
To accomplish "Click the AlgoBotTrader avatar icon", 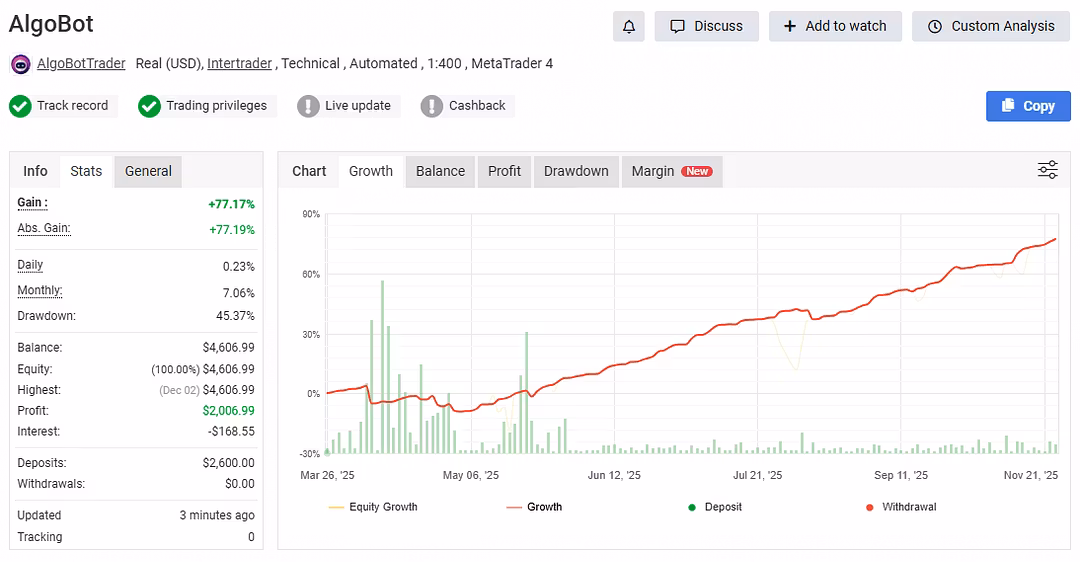I will click(20, 64).
